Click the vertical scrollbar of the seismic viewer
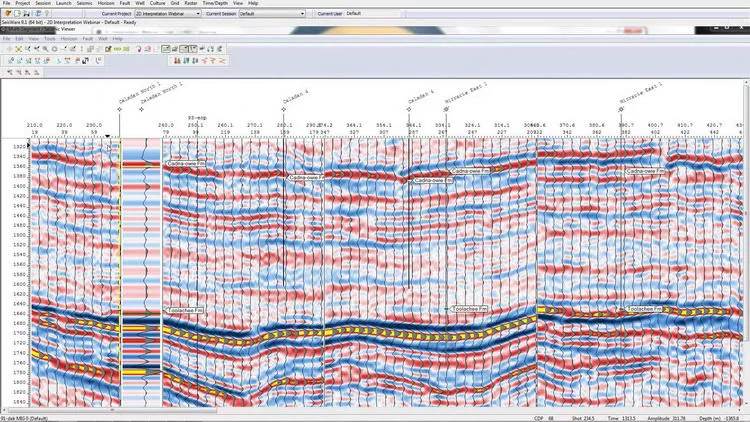Image resolution: width=750 pixels, height=422 pixels. point(747,244)
